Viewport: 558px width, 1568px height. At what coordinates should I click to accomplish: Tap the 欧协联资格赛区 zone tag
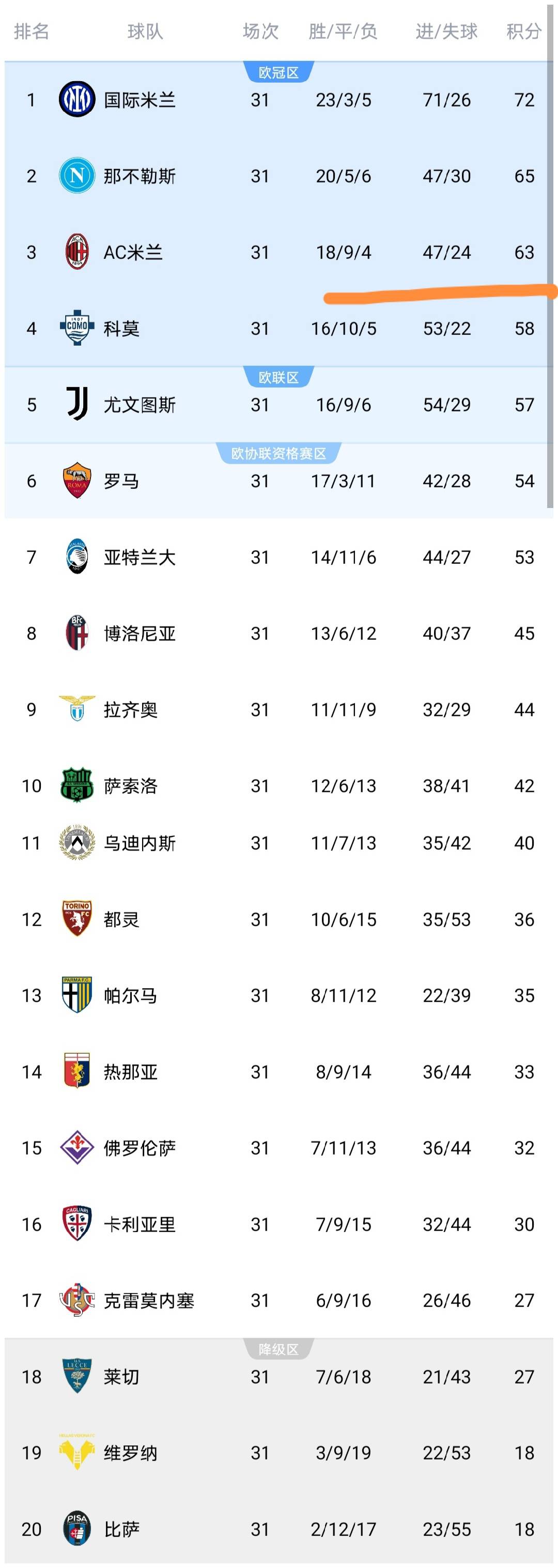click(x=278, y=453)
